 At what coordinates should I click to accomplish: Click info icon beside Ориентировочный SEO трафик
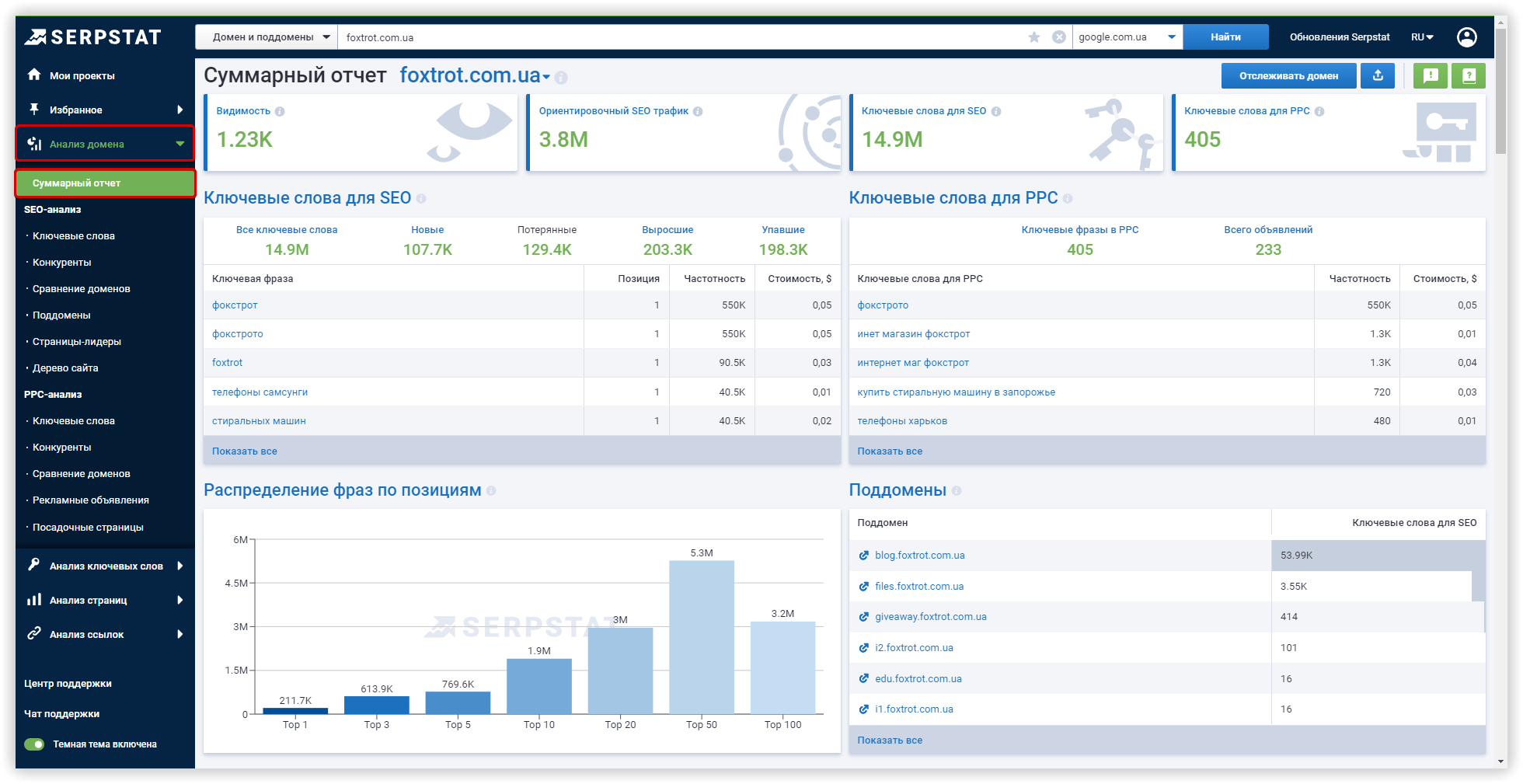pos(698,111)
